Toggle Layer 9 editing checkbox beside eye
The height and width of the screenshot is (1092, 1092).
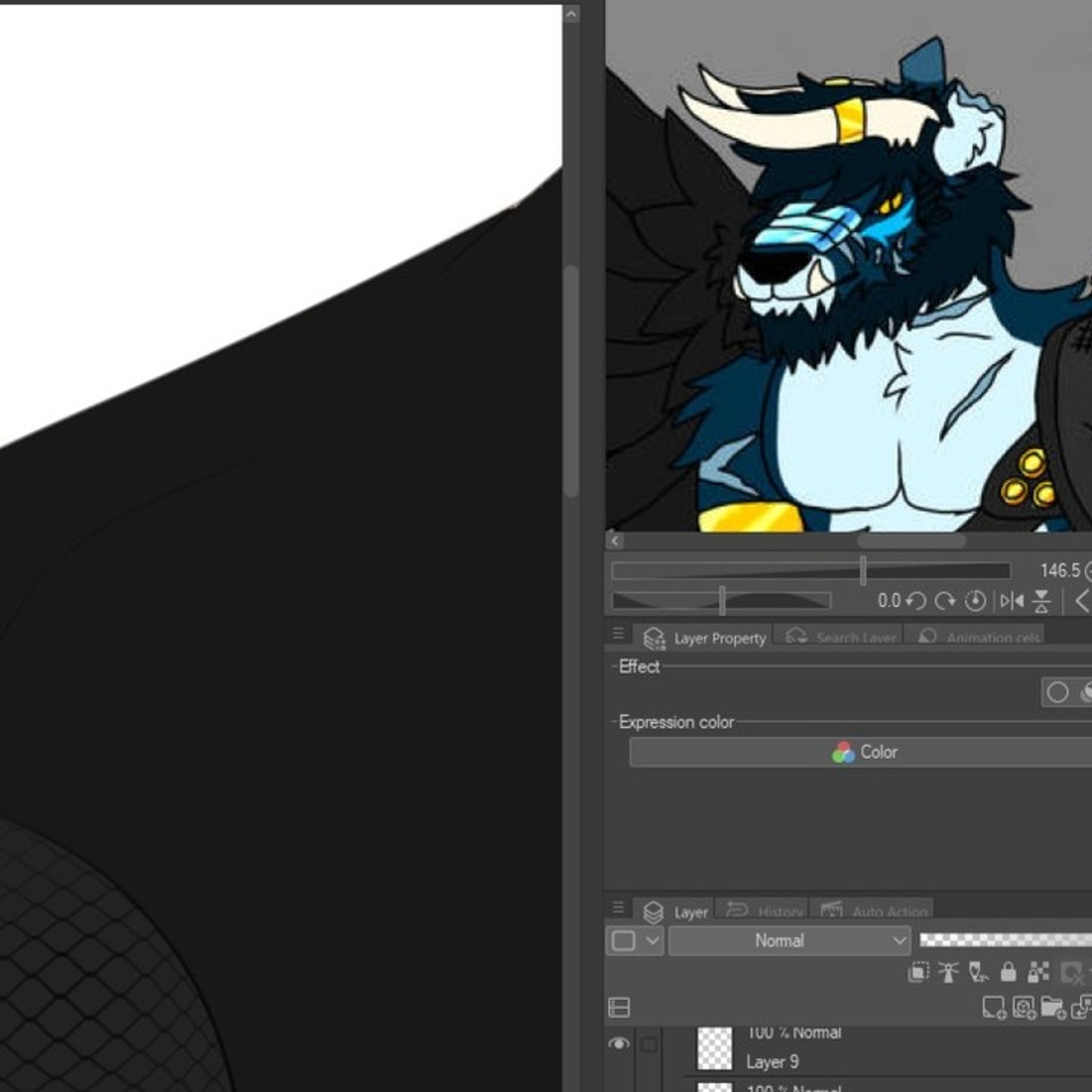[649, 1044]
